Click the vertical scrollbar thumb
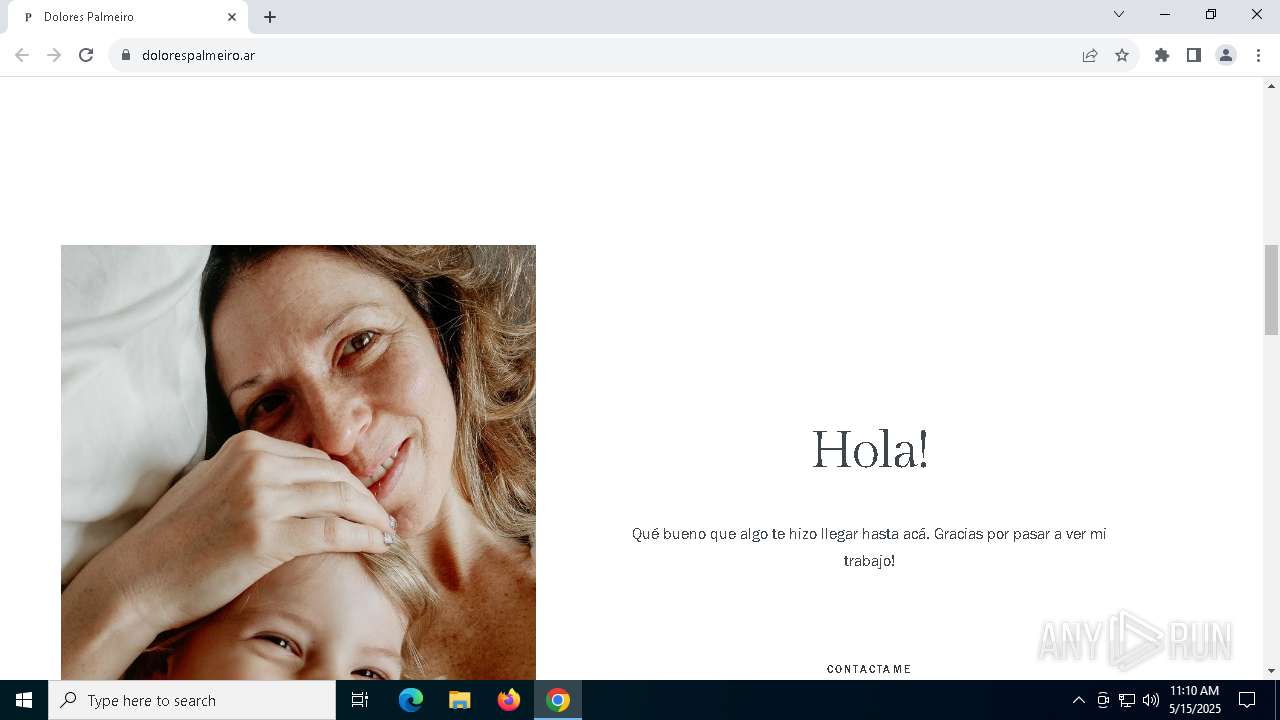The height and width of the screenshot is (720, 1280). point(1272,290)
